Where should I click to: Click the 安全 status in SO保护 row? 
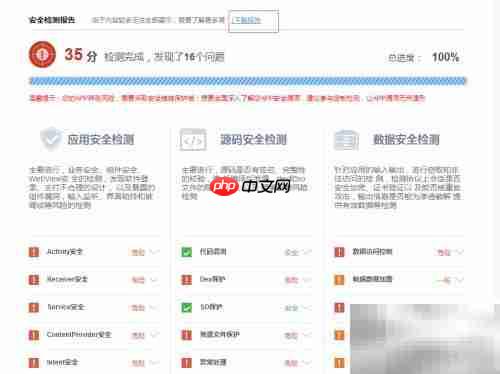coord(291,308)
